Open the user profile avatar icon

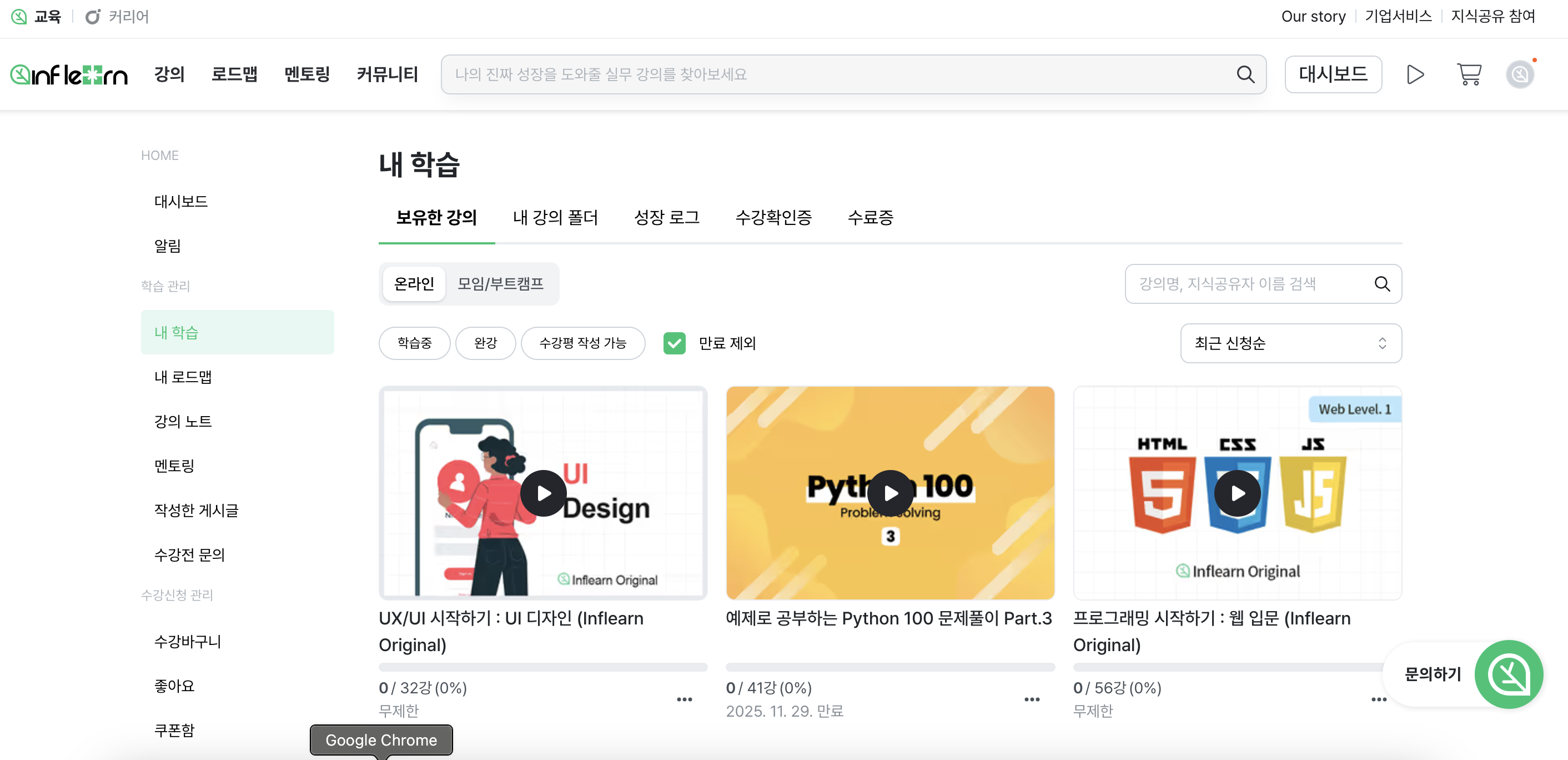point(1519,74)
